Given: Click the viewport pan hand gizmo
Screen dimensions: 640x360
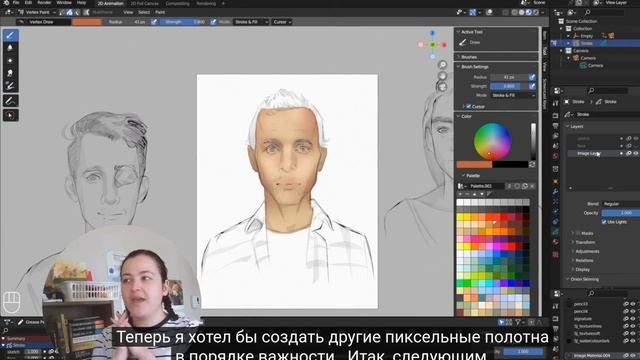Looking at the screenshot, I should coord(442,76).
